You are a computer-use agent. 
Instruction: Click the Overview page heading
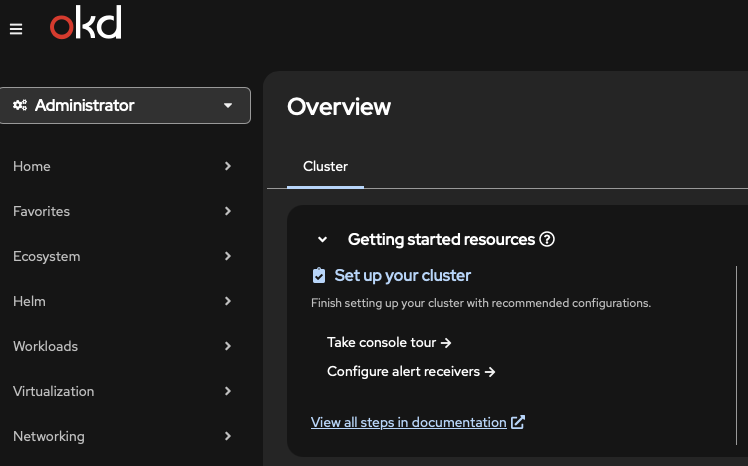tap(339, 106)
